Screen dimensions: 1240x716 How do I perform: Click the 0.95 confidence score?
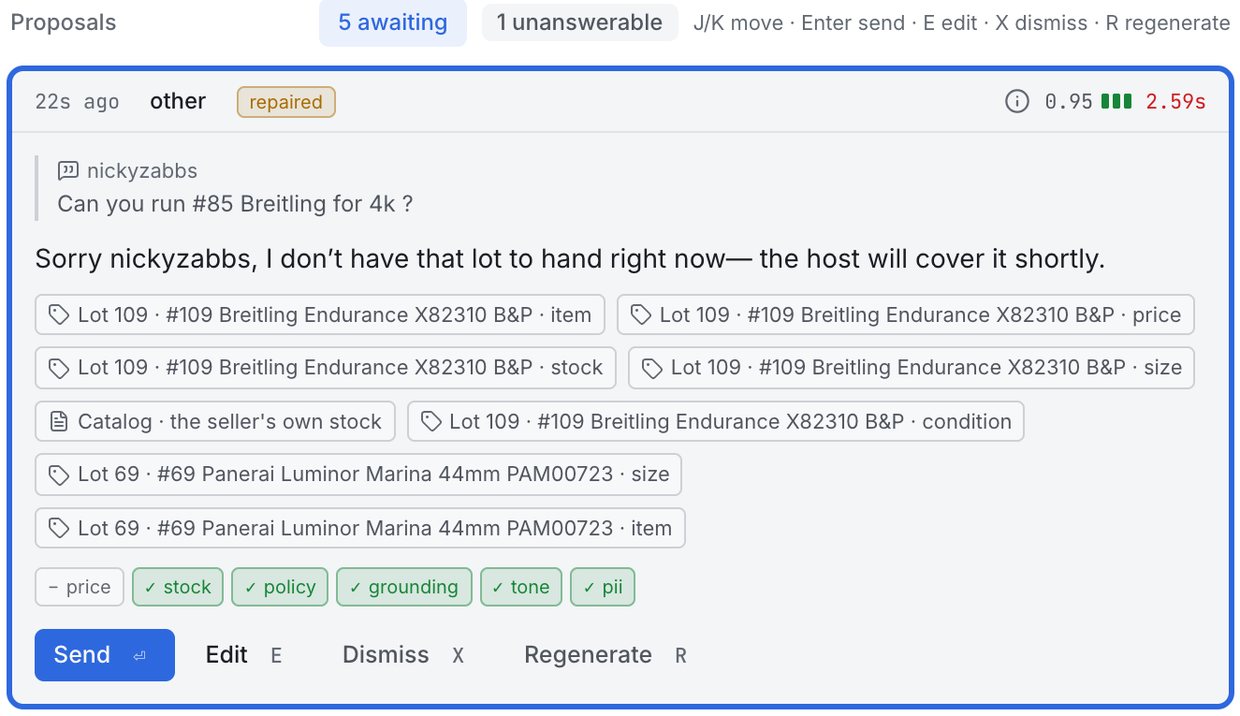click(1069, 101)
